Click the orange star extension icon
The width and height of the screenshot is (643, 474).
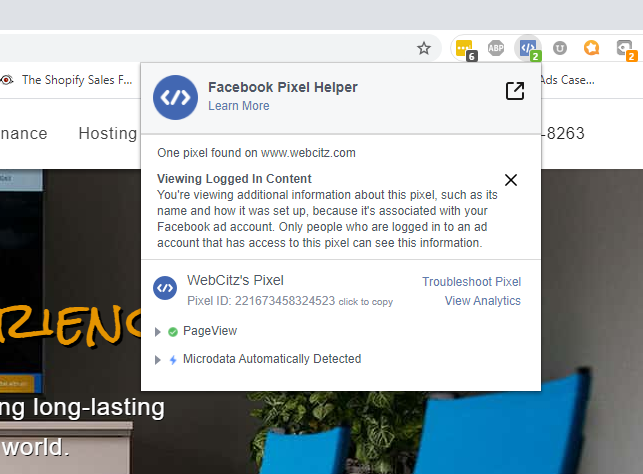(591, 48)
